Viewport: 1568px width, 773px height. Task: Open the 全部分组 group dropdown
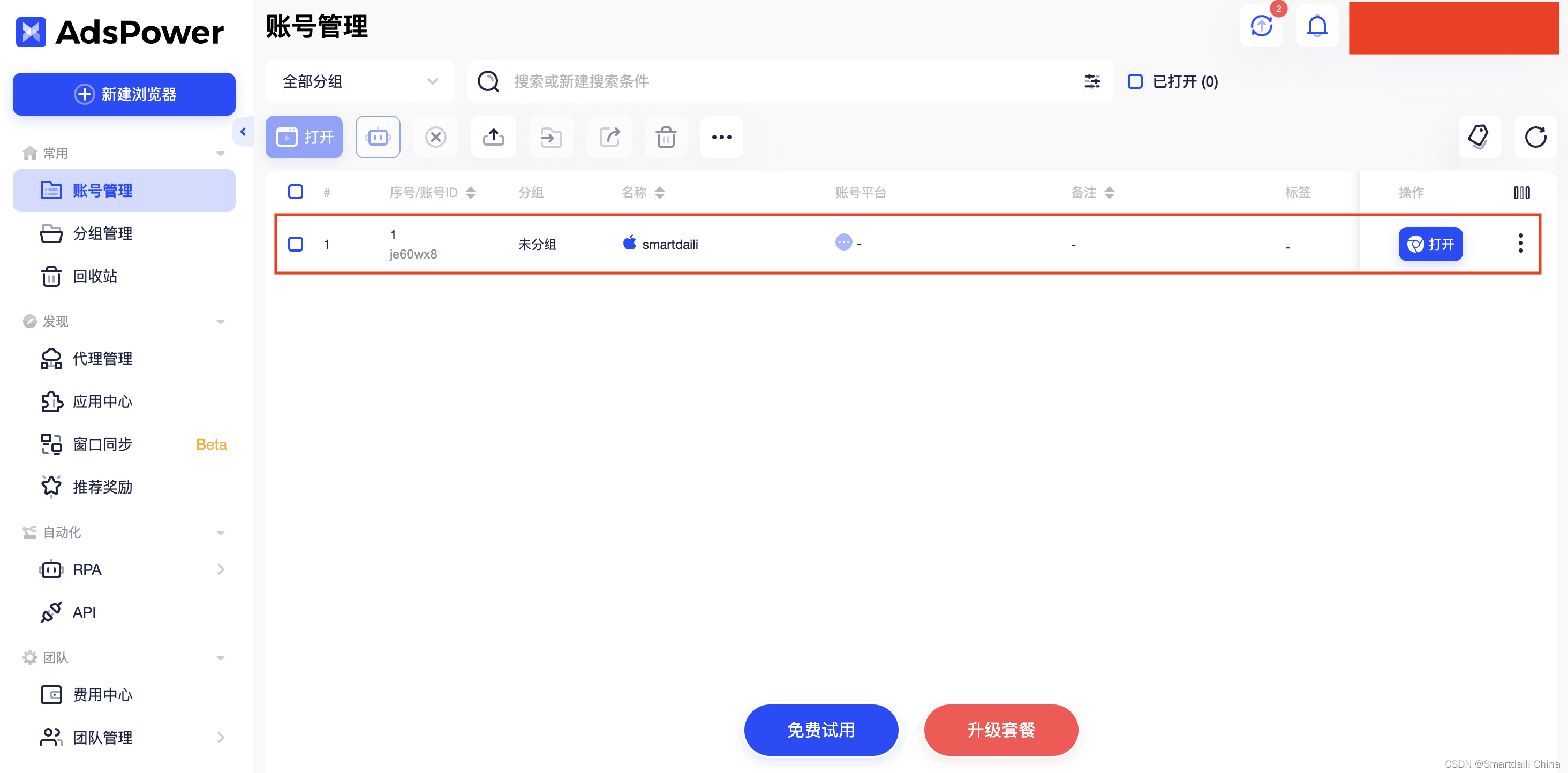(359, 81)
